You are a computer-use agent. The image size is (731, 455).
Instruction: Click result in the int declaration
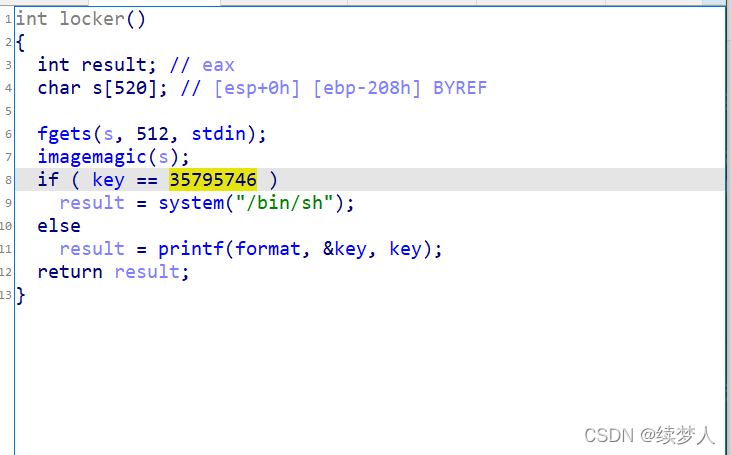click(114, 65)
